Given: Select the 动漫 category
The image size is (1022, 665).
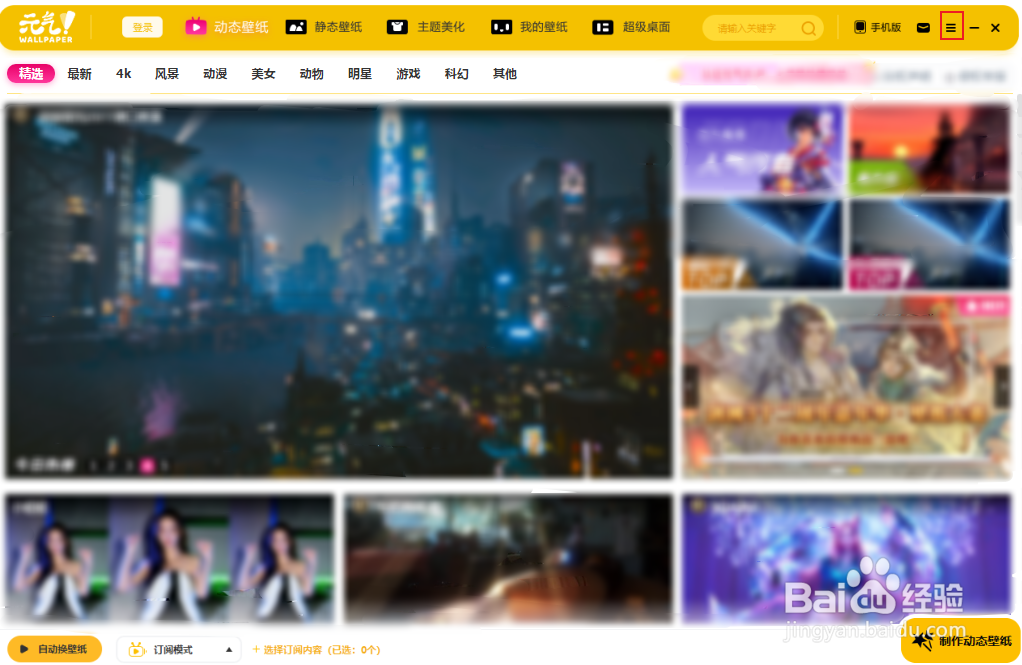Looking at the screenshot, I should [215, 74].
